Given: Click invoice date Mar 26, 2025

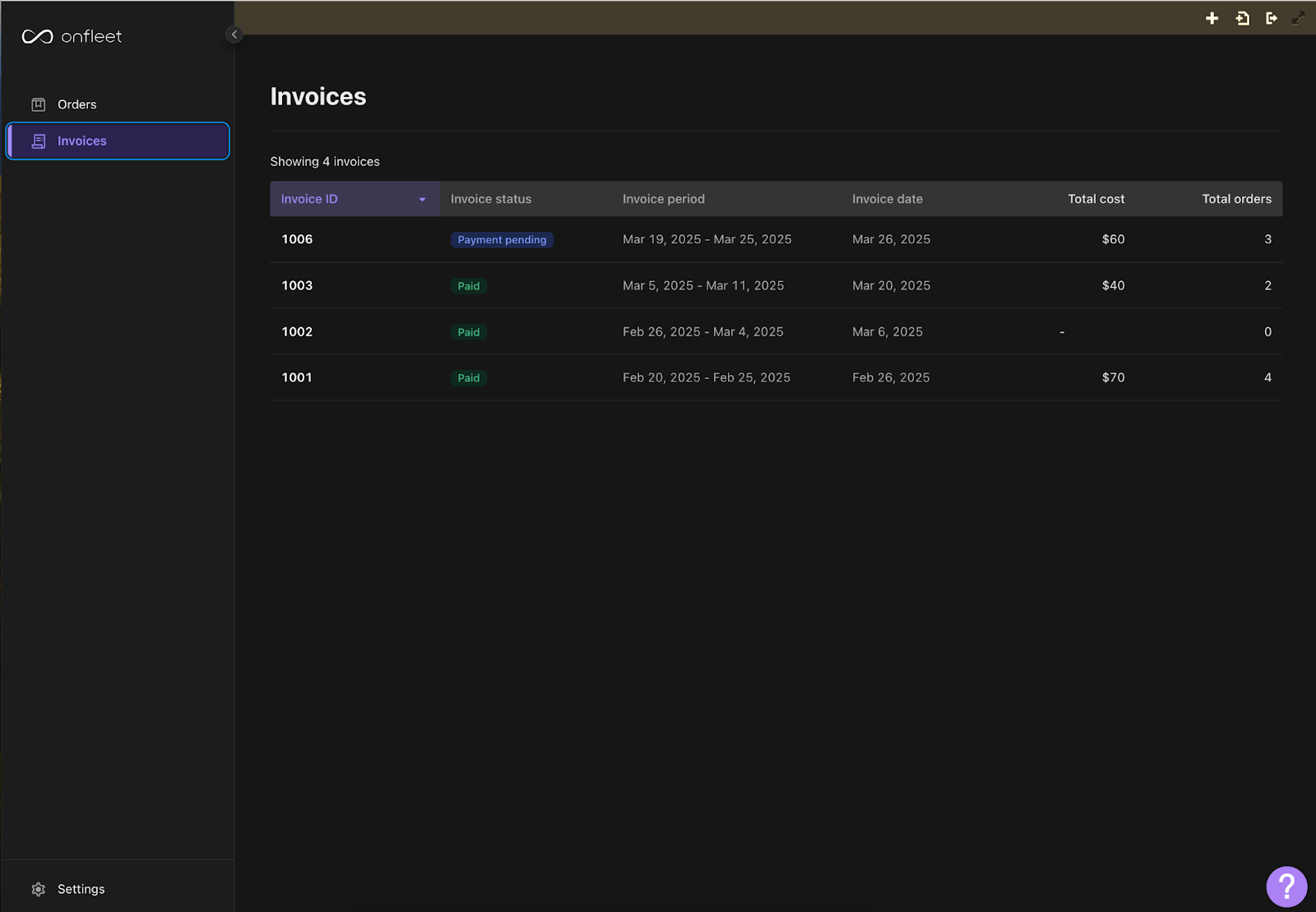Looking at the screenshot, I should tap(892, 239).
